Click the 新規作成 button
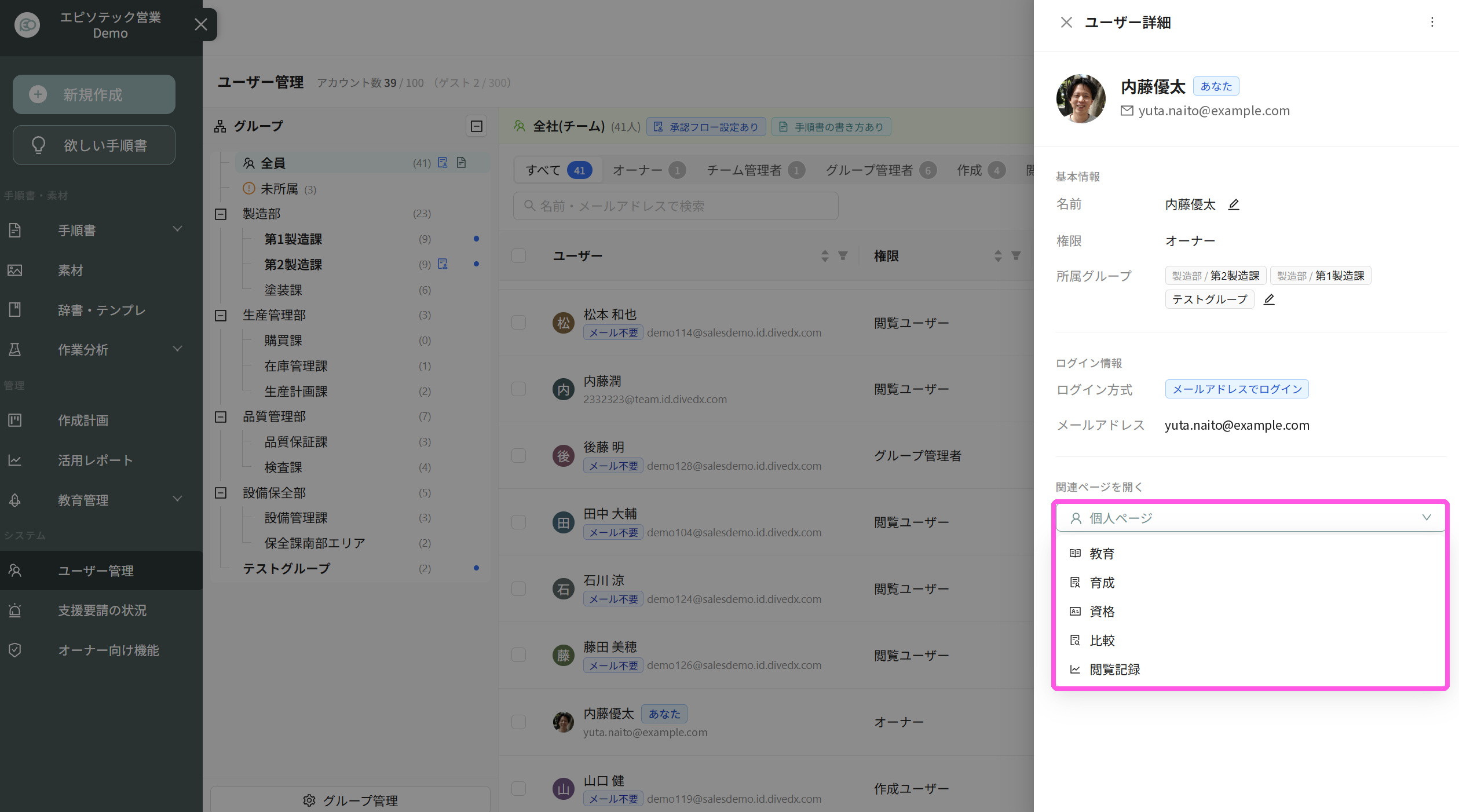This screenshot has height=812, width=1459. pos(94,94)
